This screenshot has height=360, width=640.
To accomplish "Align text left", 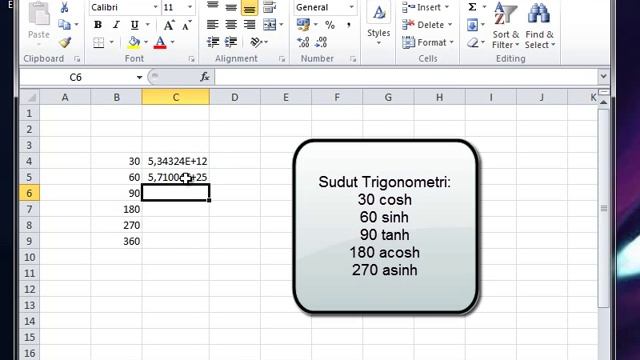I will 212,24.
